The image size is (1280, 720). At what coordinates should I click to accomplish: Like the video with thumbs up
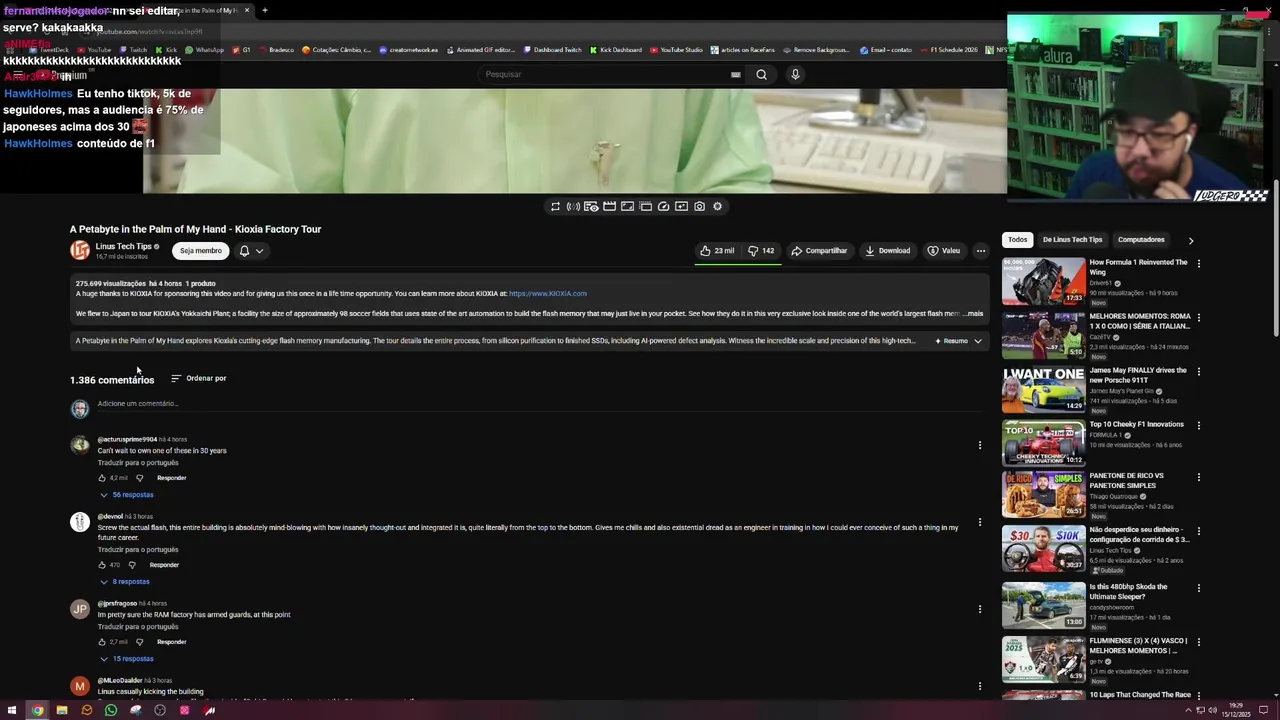(x=717, y=251)
